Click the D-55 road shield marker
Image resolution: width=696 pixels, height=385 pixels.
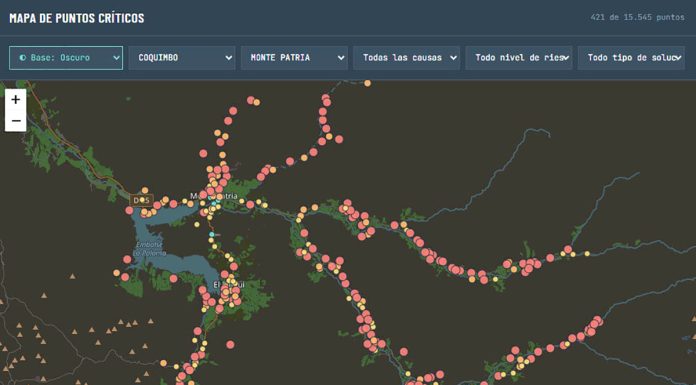pos(142,200)
